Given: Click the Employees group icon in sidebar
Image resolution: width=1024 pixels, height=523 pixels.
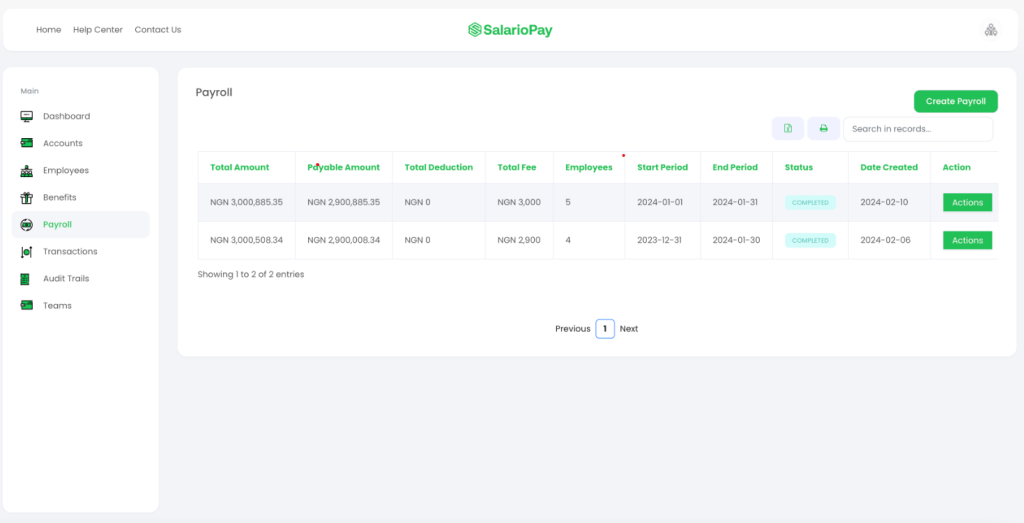Looking at the screenshot, I should (27, 170).
